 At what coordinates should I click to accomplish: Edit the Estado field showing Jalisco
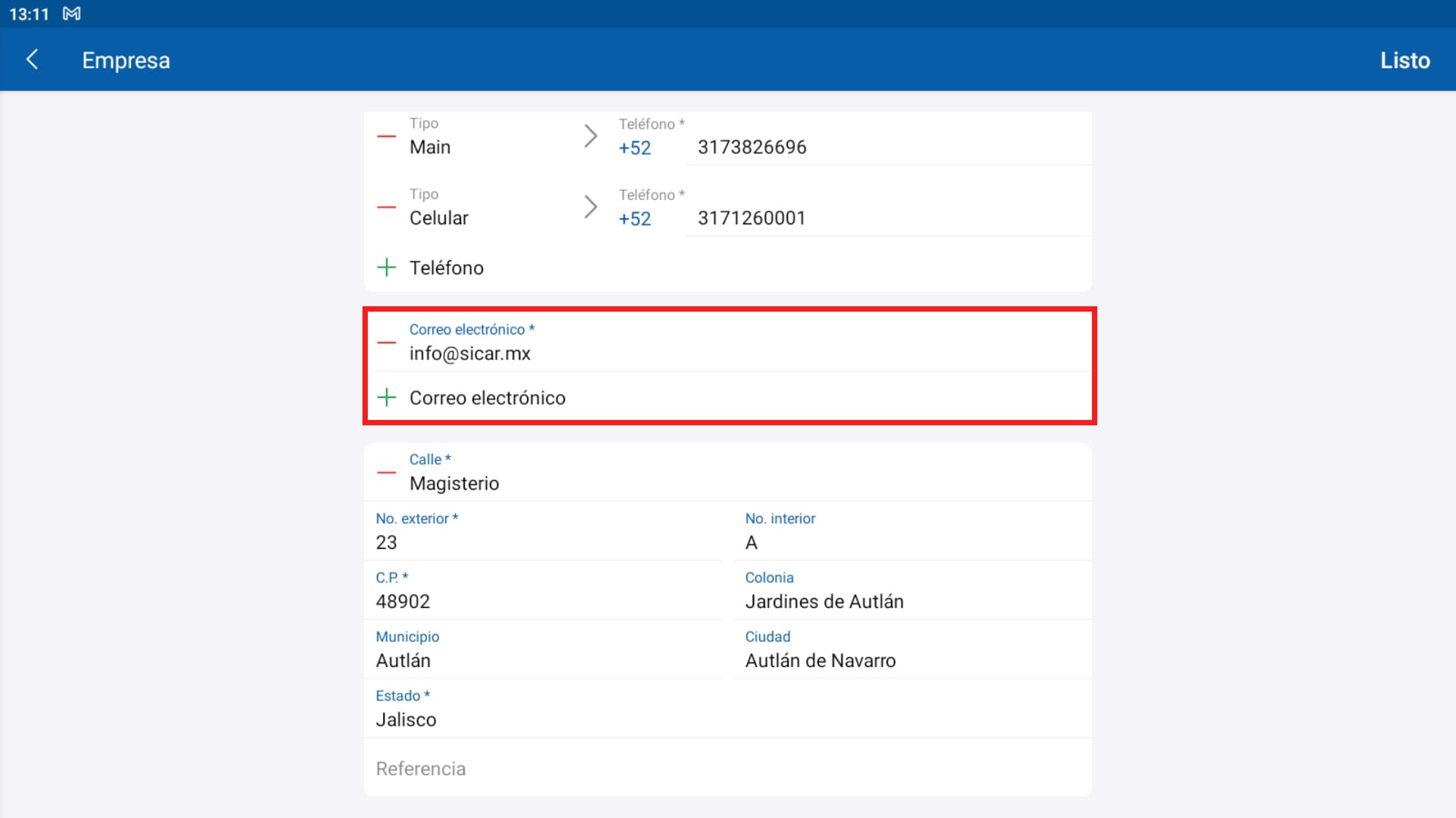point(728,719)
